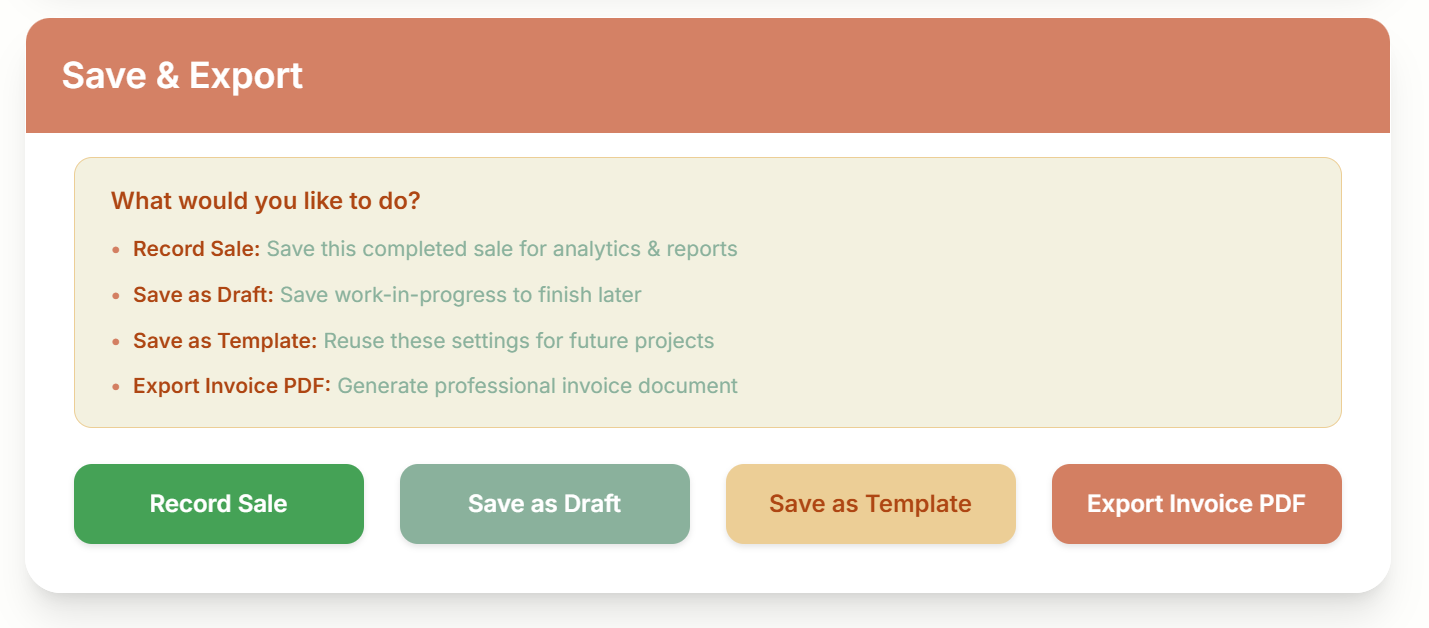Click the Export Invoice PDF button
Viewport: 1429px width, 628px height.
pos(1196,504)
